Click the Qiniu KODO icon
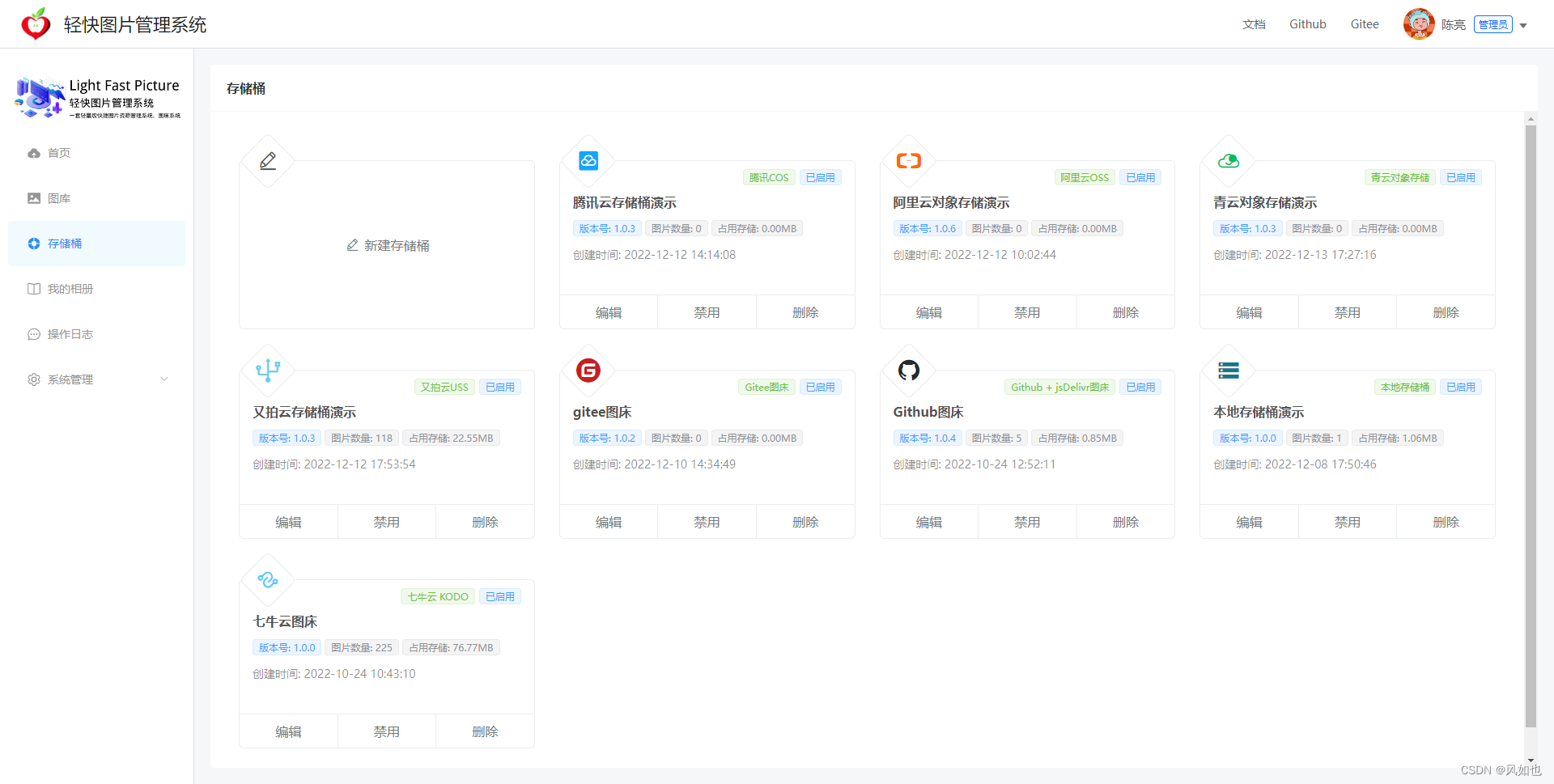 [x=268, y=580]
